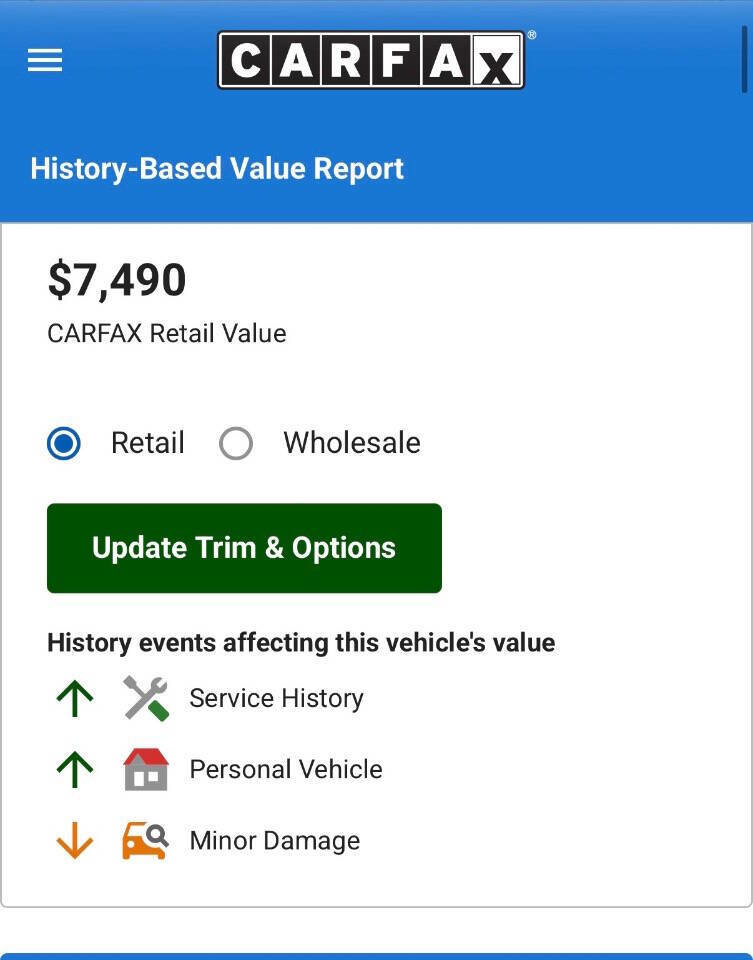Click the CARFAX logo
The width and height of the screenshot is (753, 960).
tap(372, 61)
